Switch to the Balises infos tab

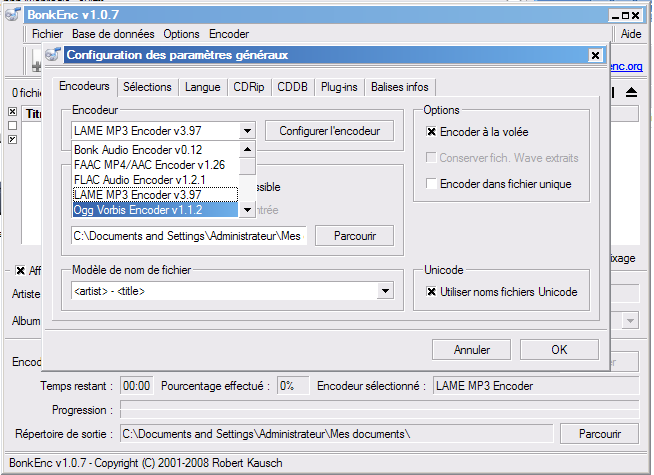click(x=400, y=87)
